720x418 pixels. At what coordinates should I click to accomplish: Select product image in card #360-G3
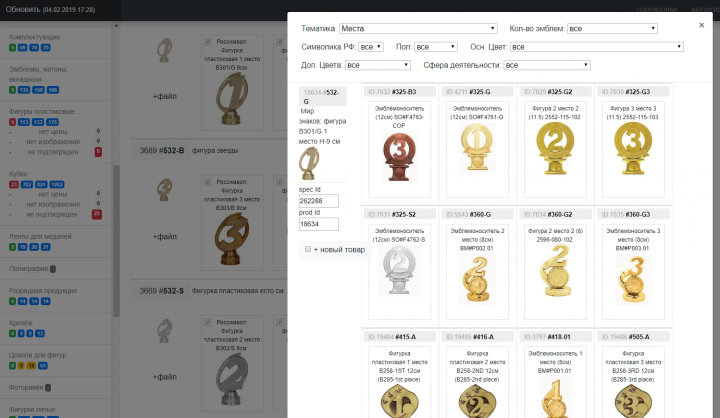[633, 279]
